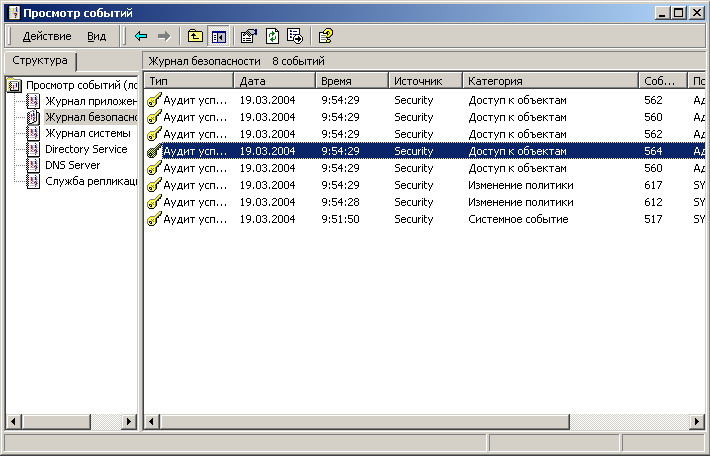Sort by the Дата column header
710x456 pixels.
[274, 81]
